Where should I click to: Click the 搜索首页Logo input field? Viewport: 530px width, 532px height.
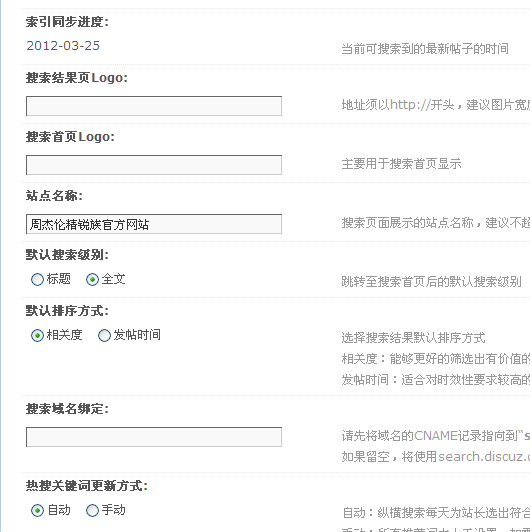click(154, 165)
